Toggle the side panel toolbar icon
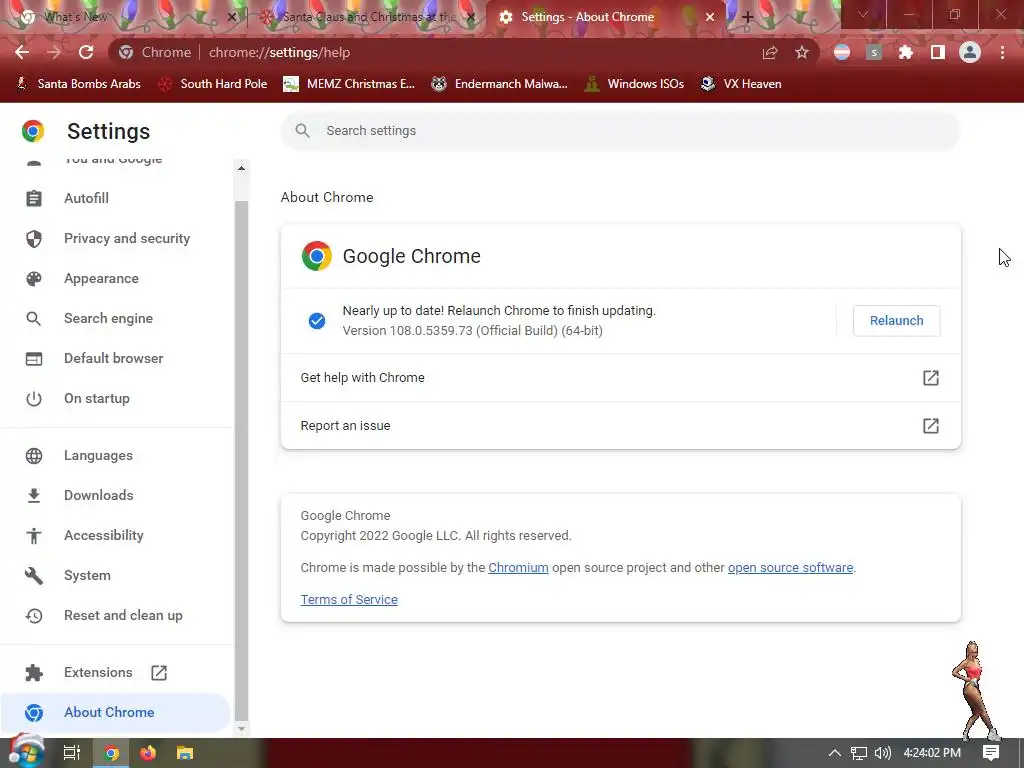 tap(938, 52)
